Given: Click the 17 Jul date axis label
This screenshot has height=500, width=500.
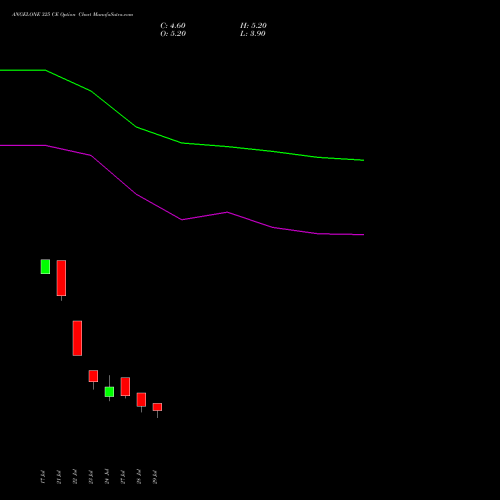Looking at the screenshot, I should 43,477.
